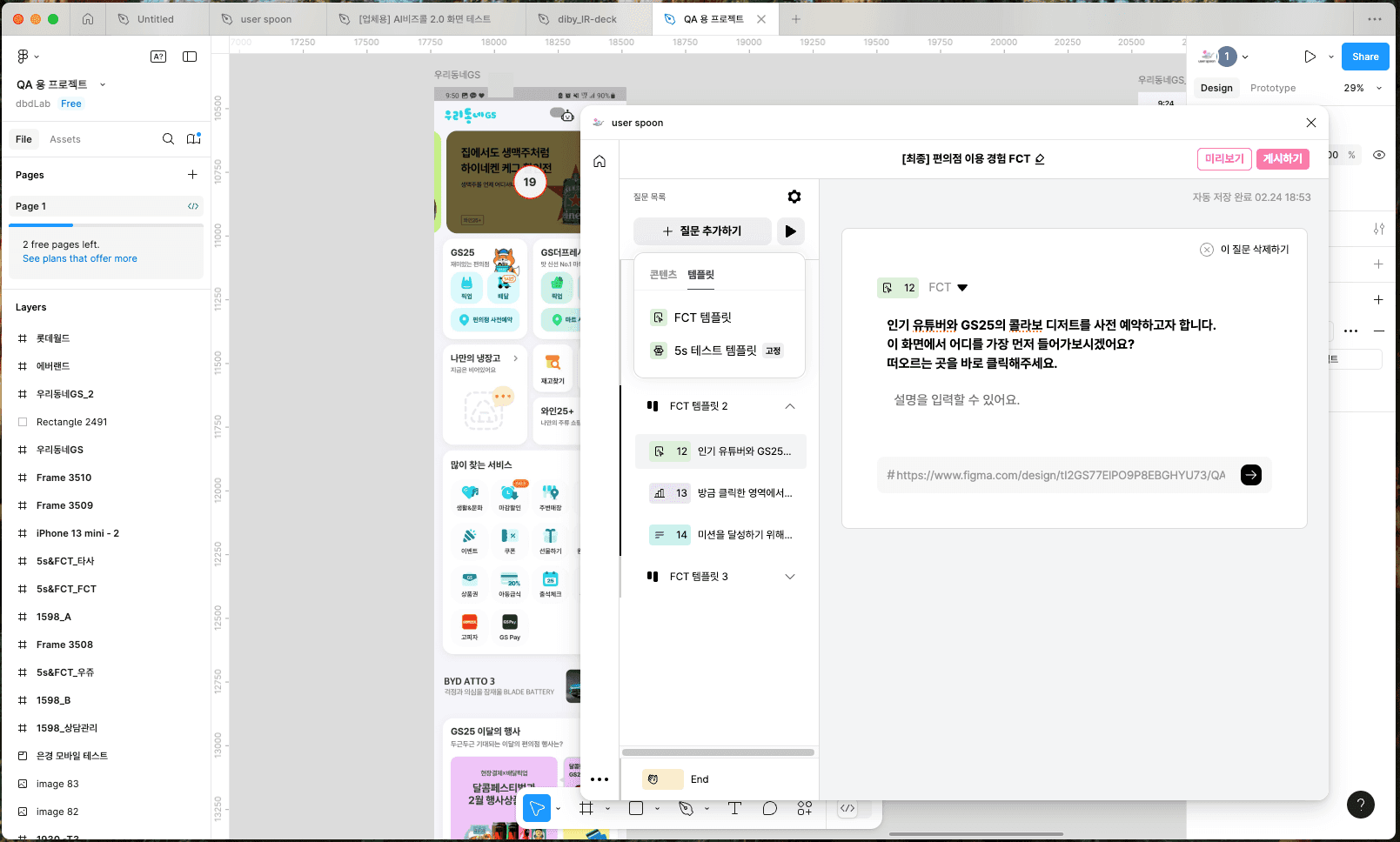The height and width of the screenshot is (842, 1400).
Task: Switch to the Assets tab
Action: click(x=65, y=139)
